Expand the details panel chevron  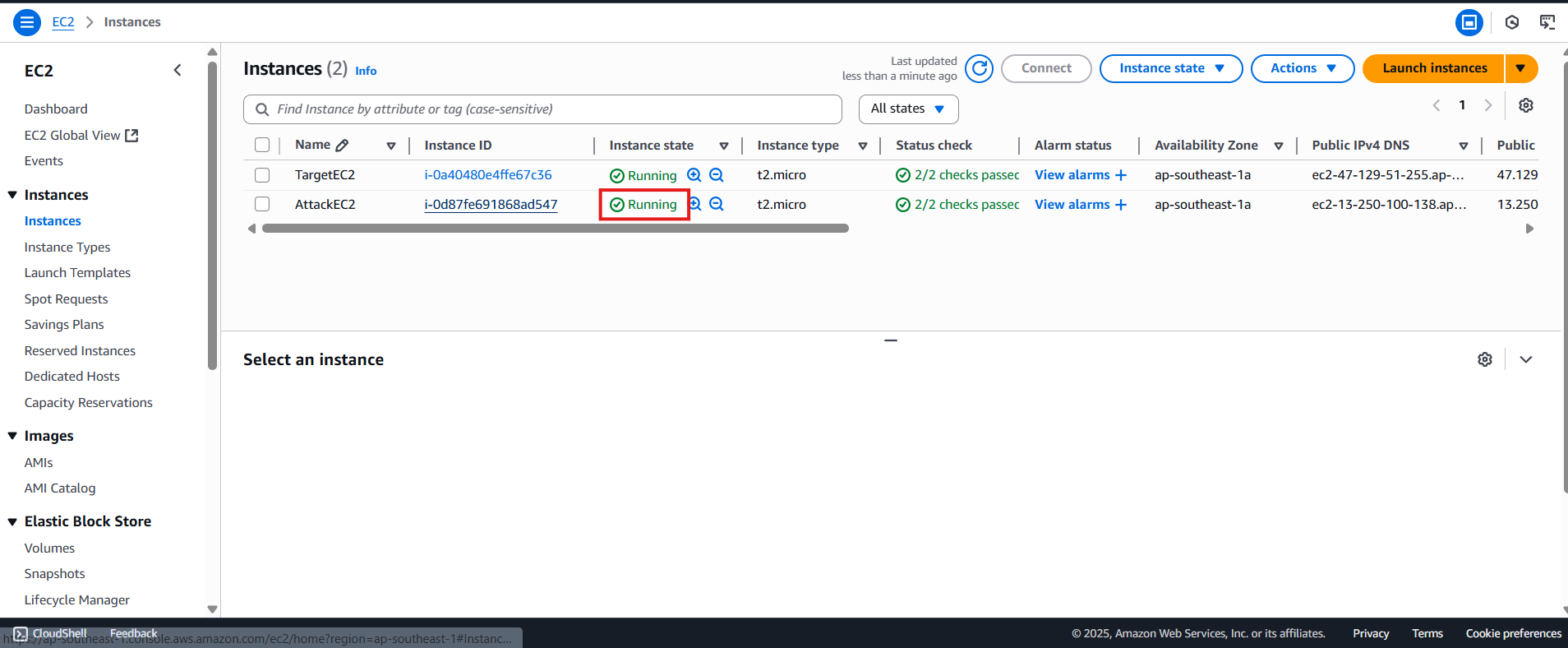click(1526, 359)
